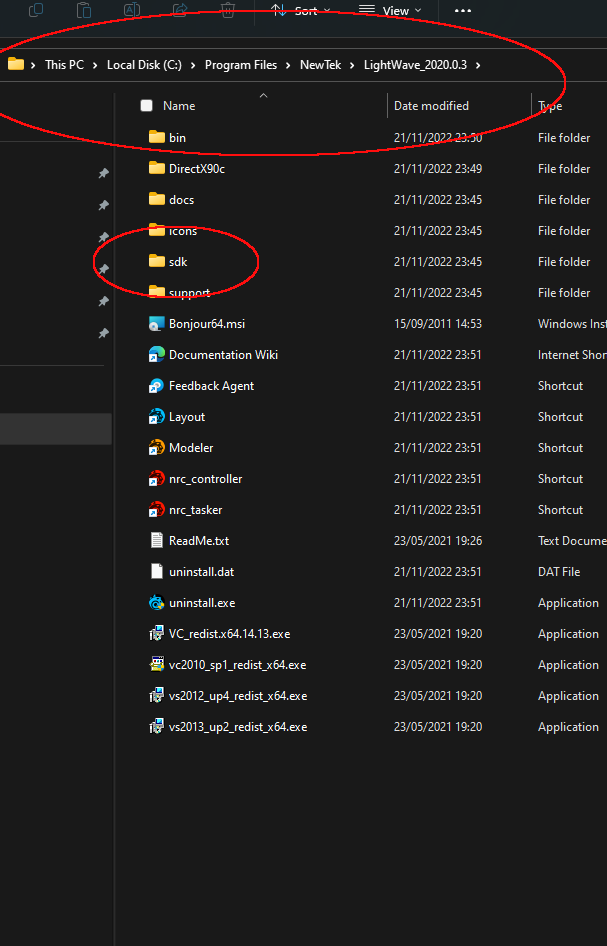Expand chevron after NewTek breadcrumb

[352, 65]
